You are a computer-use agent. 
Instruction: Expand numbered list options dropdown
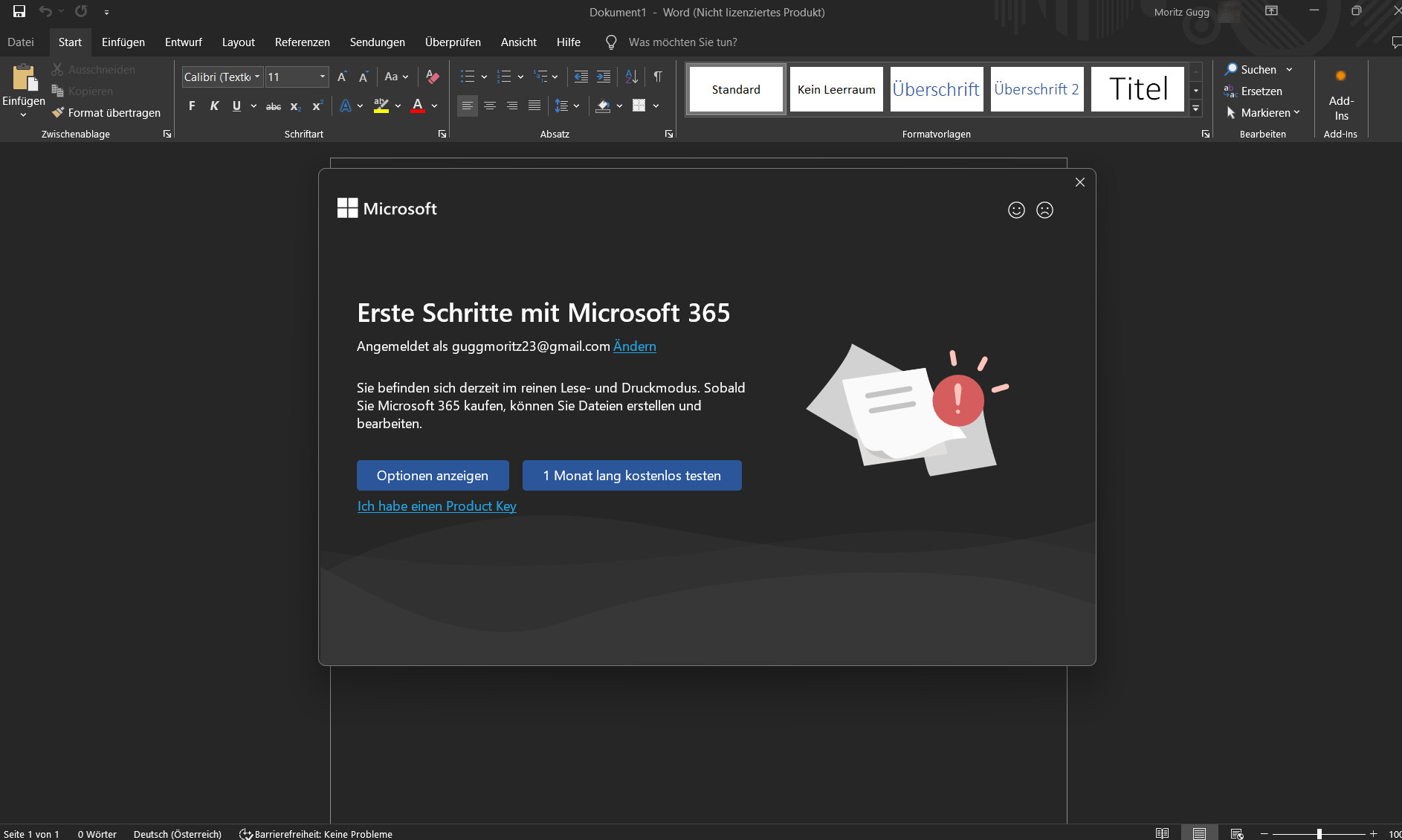tap(520, 77)
